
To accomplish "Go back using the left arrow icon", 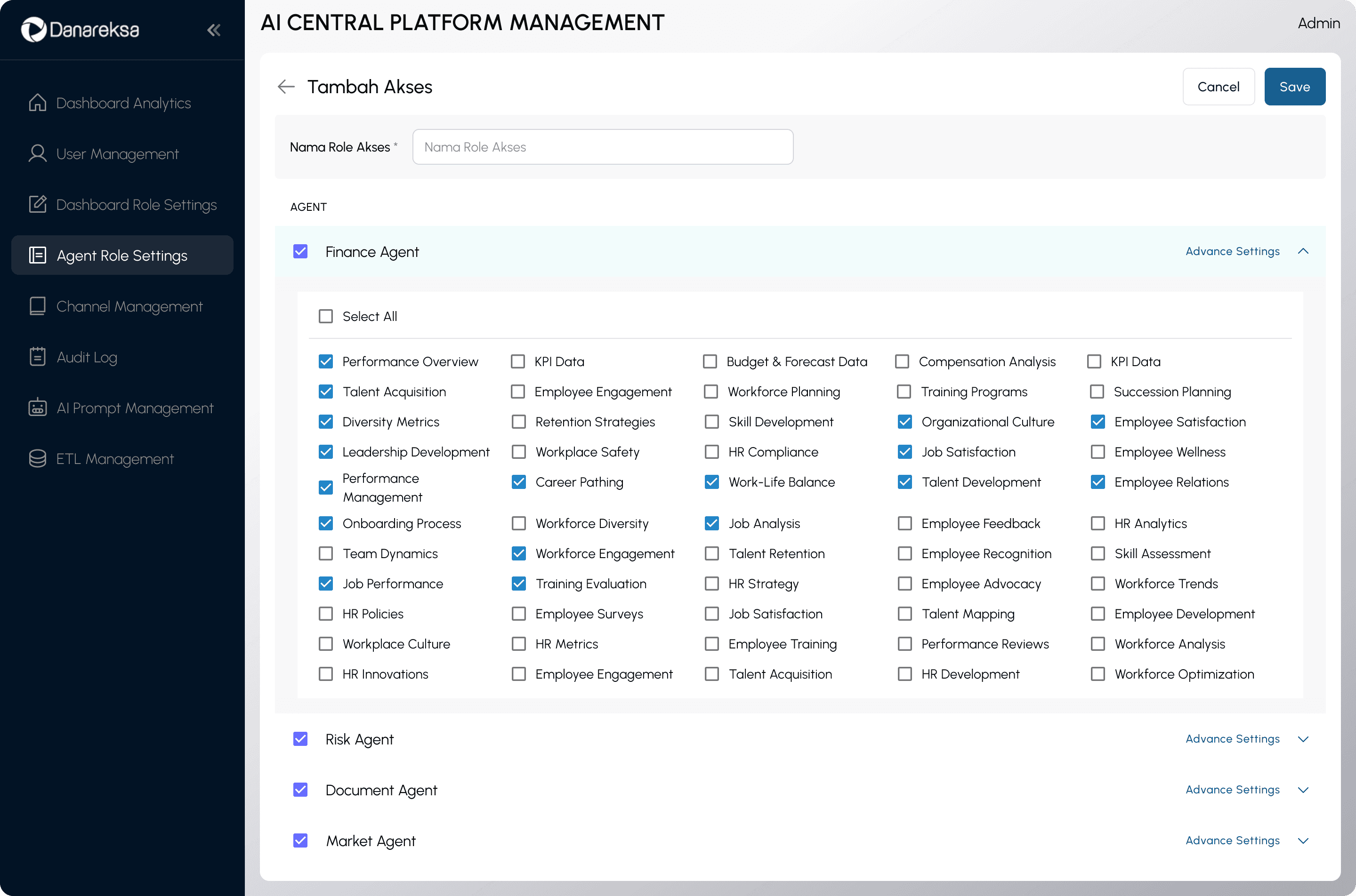I will click(286, 87).
